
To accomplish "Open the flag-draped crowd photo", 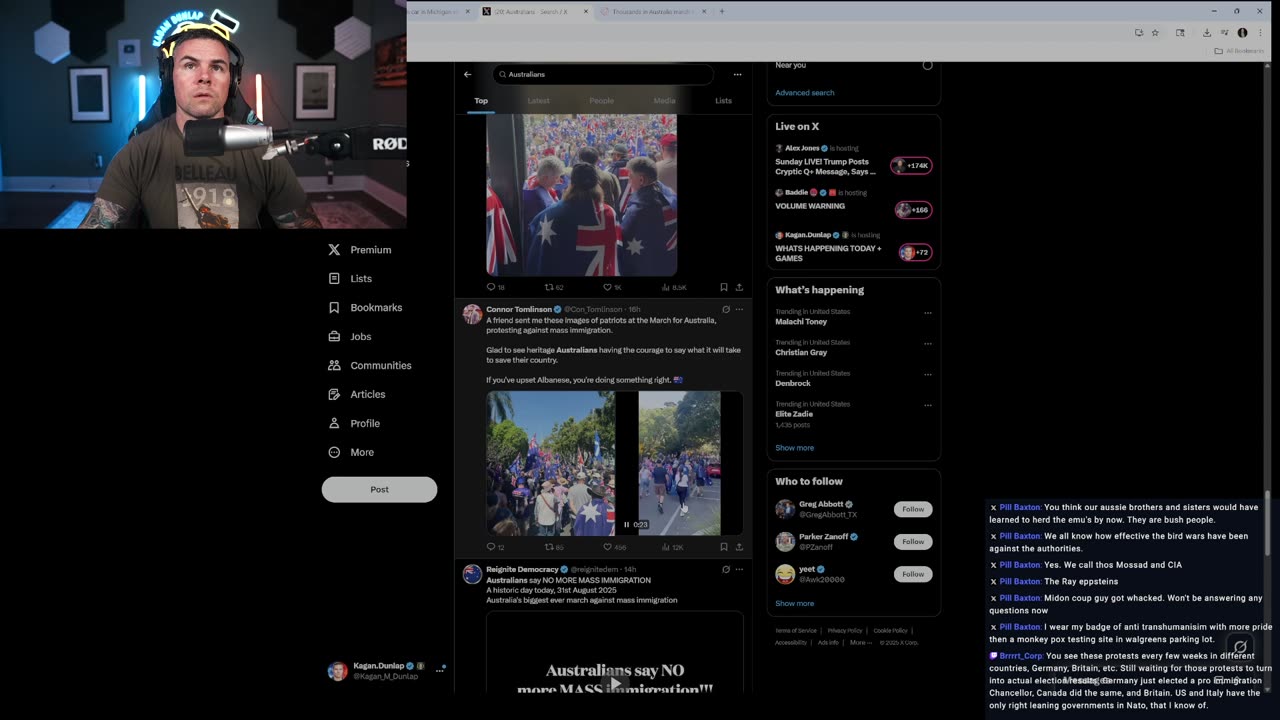I will (581, 194).
